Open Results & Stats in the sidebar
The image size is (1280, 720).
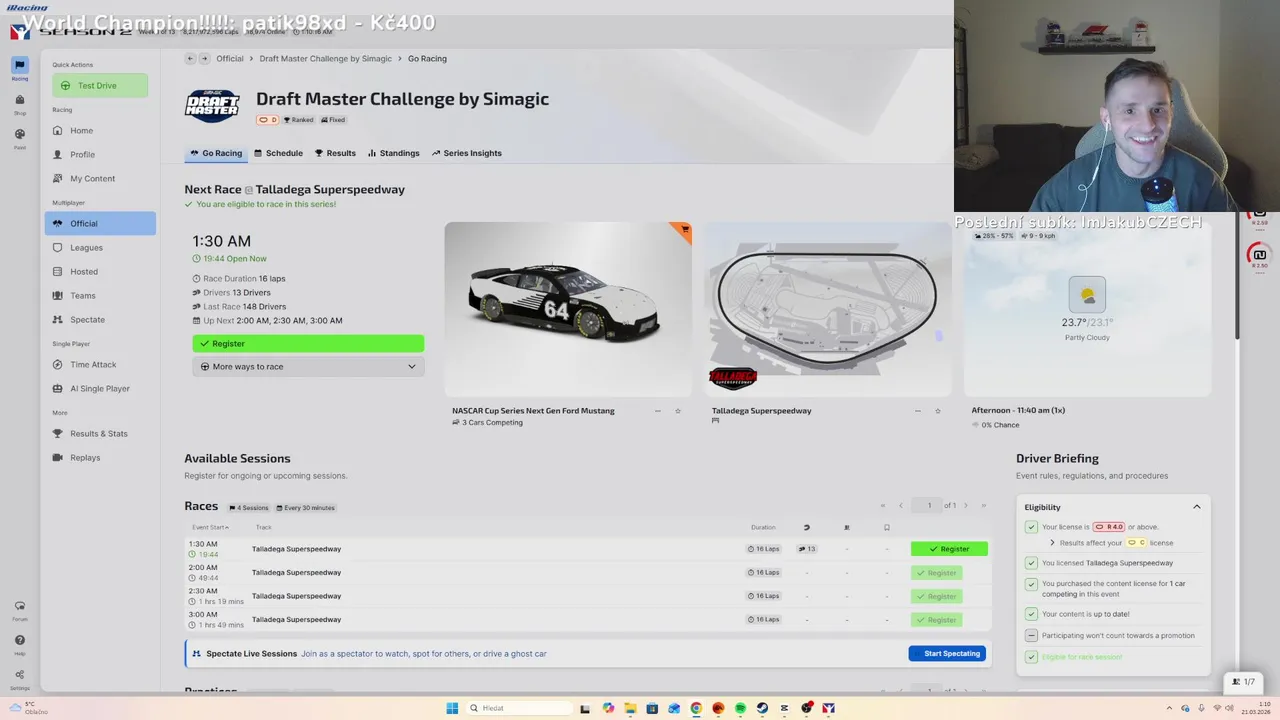click(100, 433)
